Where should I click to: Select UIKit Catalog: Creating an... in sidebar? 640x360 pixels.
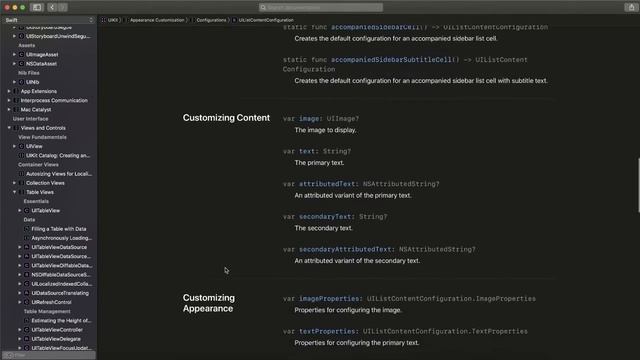point(58,156)
